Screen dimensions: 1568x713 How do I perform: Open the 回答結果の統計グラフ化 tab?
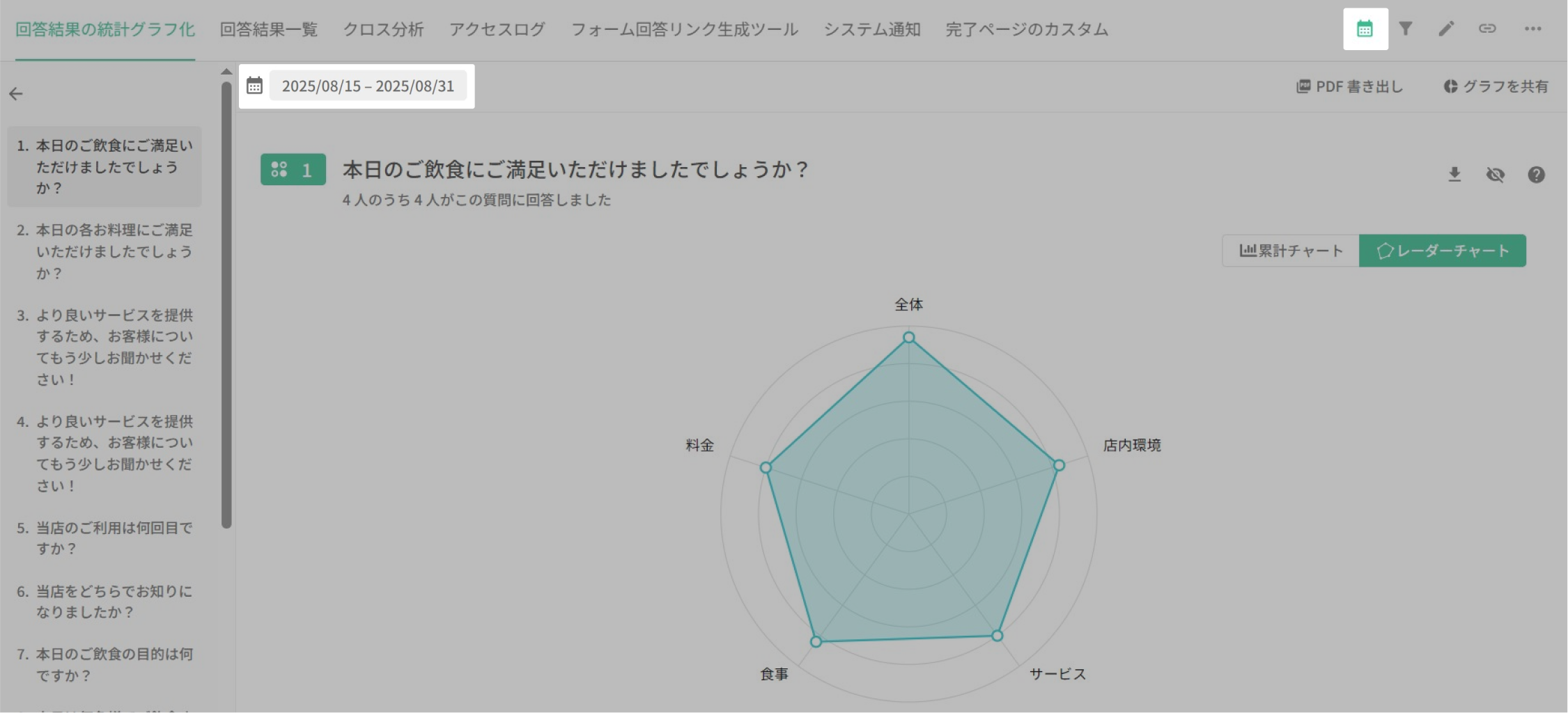click(105, 29)
